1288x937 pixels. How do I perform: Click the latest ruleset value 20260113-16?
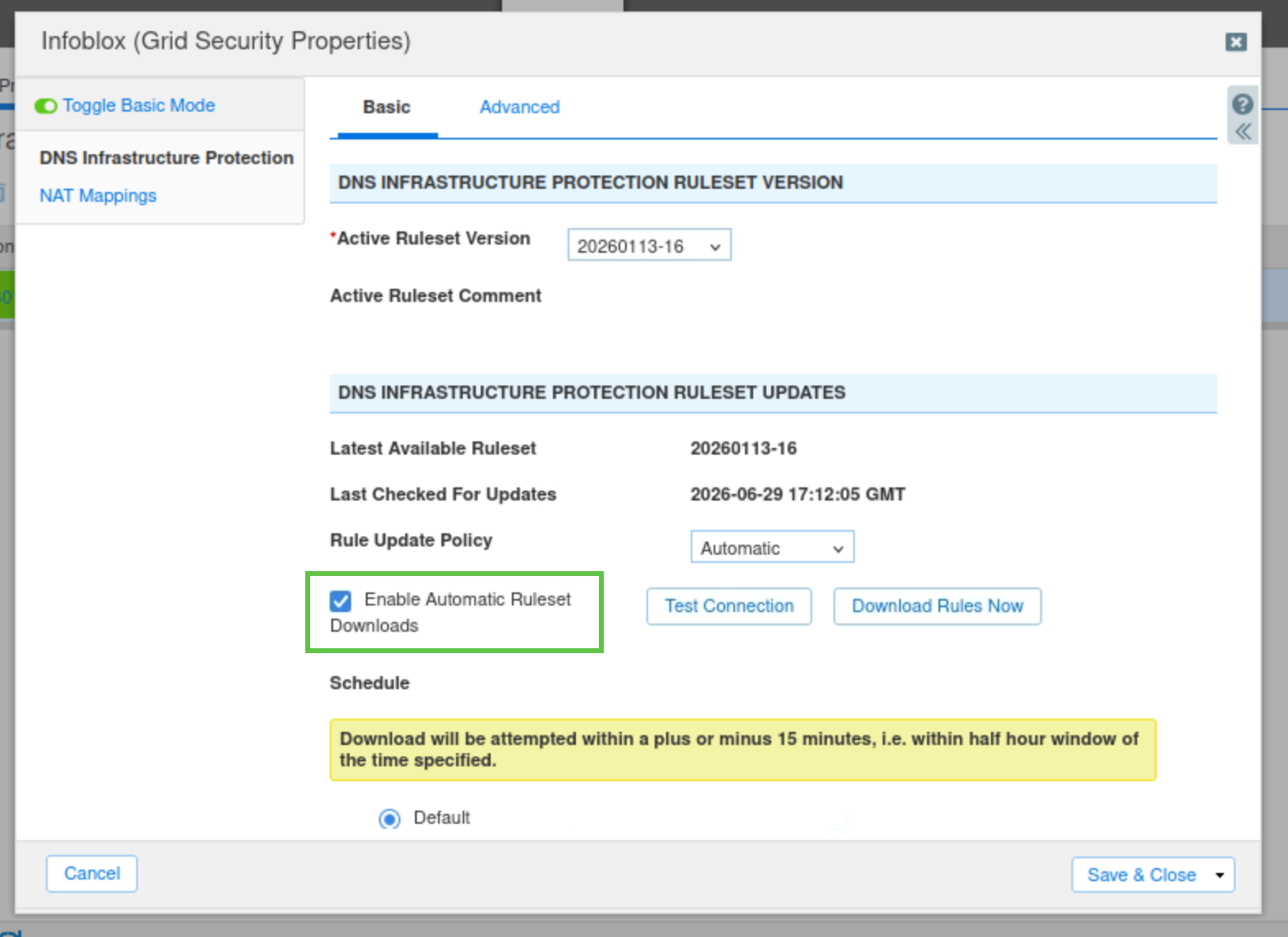[x=743, y=449]
